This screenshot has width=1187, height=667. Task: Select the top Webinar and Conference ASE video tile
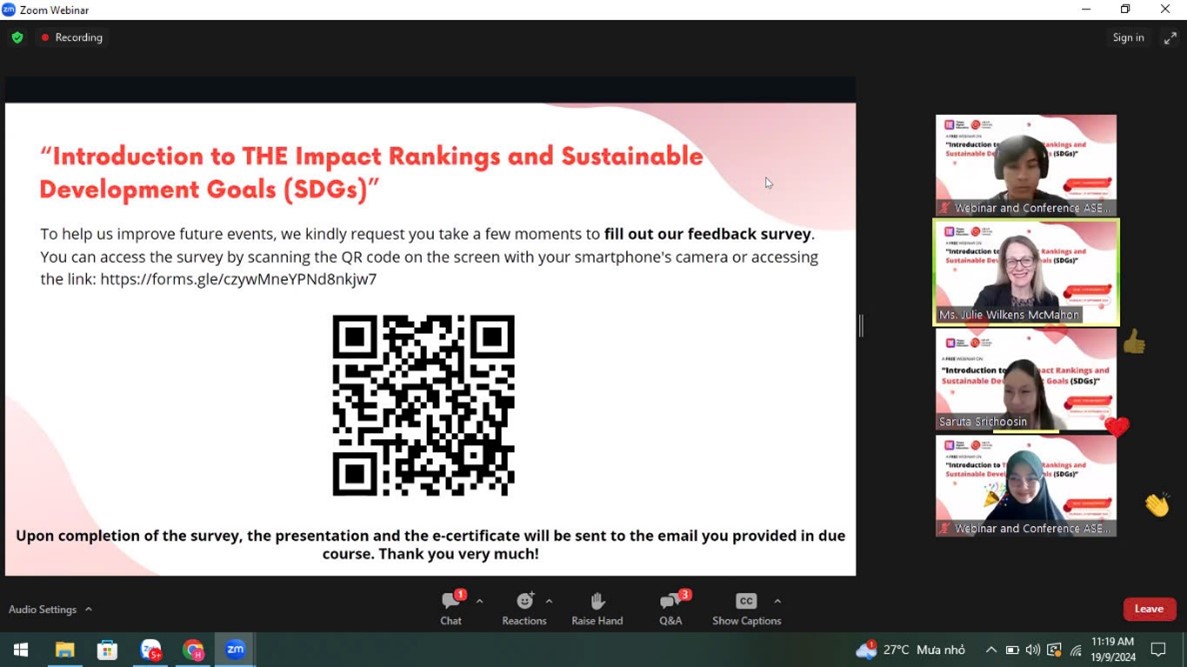pyautogui.click(x=1026, y=165)
